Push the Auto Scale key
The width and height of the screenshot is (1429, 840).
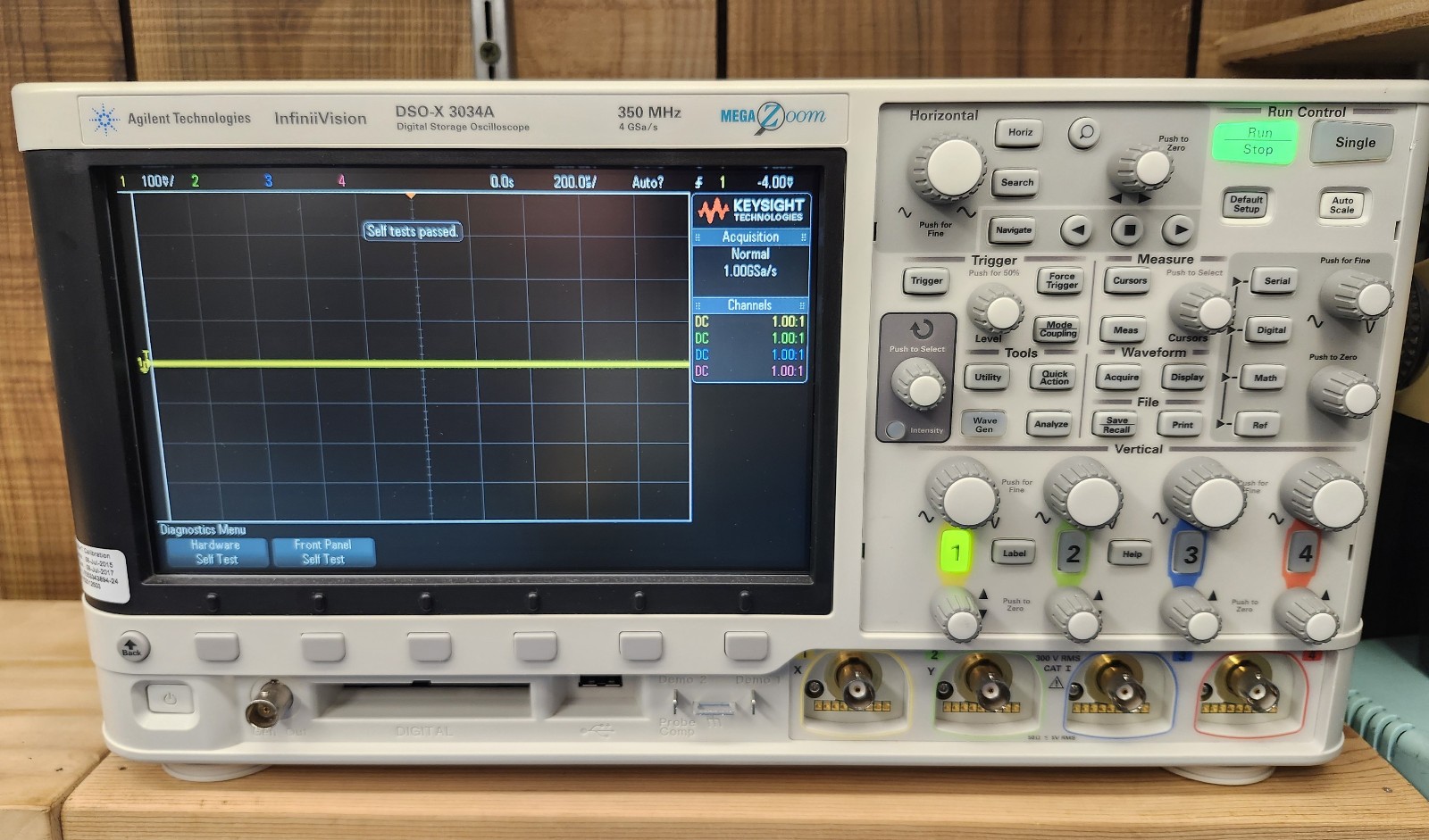[x=1341, y=204]
